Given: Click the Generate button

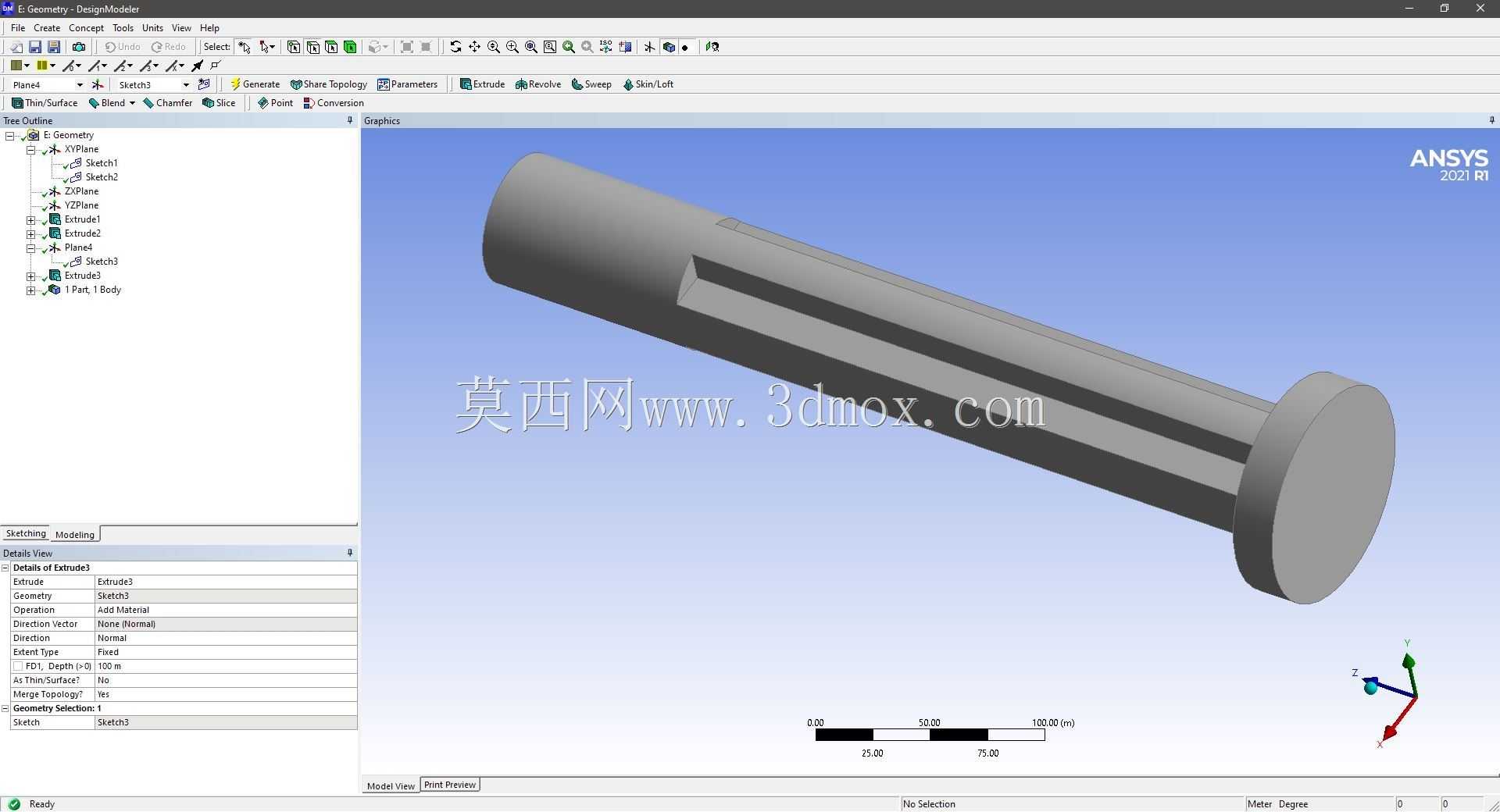Looking at the screenshot, I should [x=255, y=84].
